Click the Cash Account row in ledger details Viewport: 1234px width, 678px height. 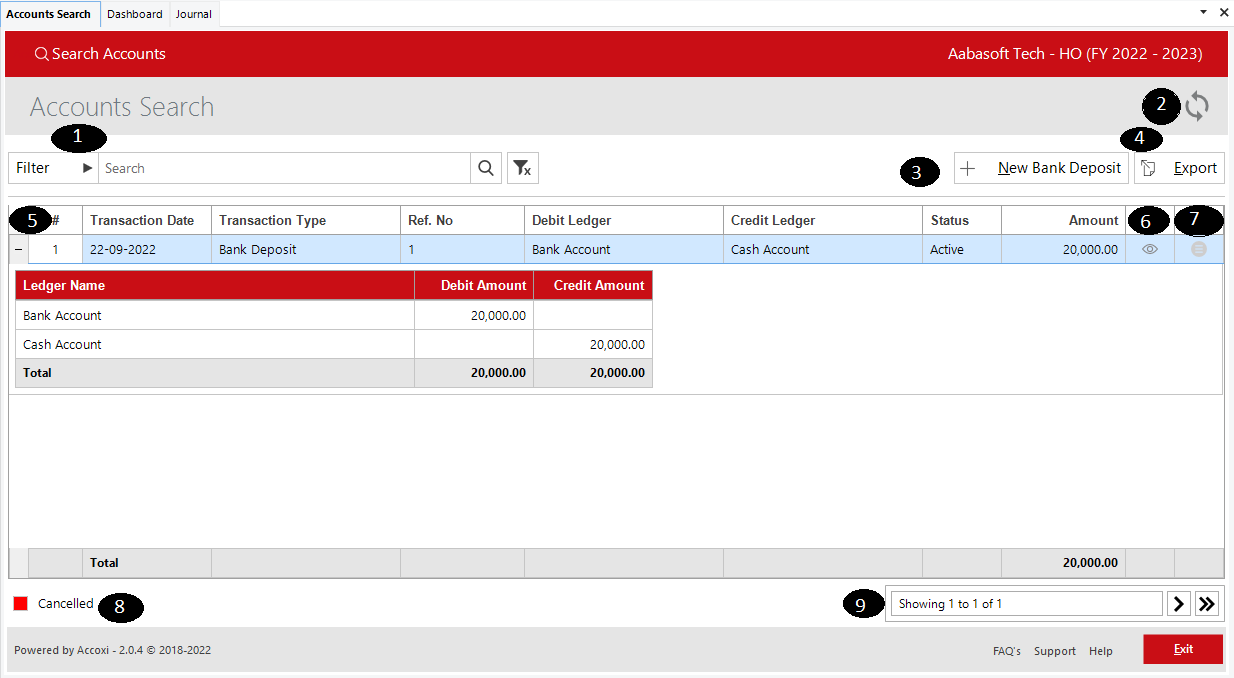click(x=334, y=344)
